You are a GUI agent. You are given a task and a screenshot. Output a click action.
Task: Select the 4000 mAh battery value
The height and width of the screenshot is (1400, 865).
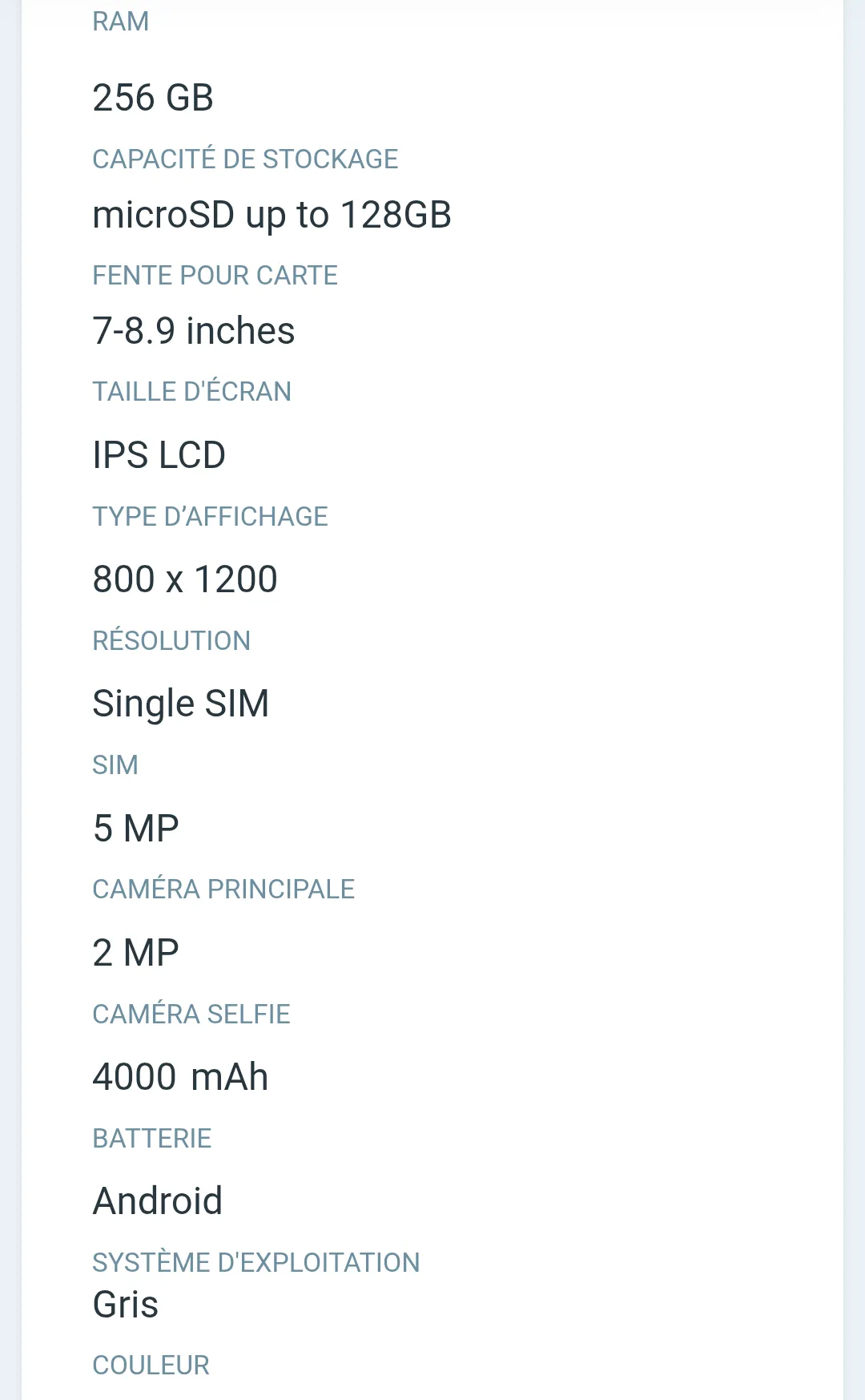pyautogui.click(x=181, y=1077)
